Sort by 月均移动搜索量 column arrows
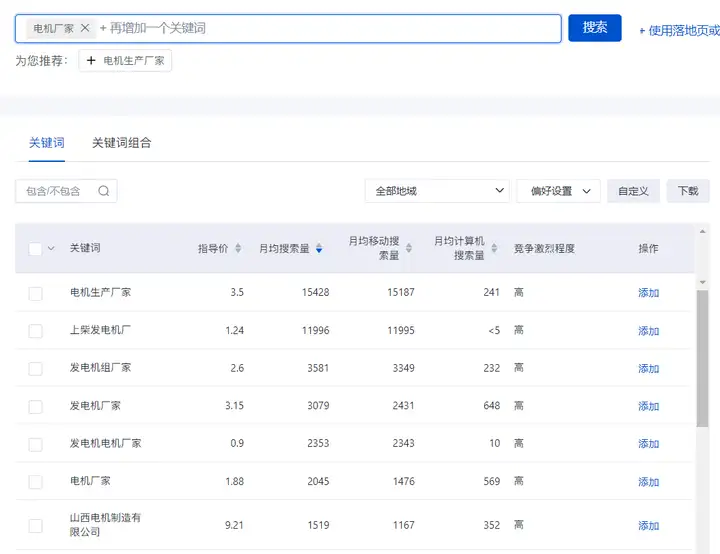The image size is (720, 554). pos(409,248)
